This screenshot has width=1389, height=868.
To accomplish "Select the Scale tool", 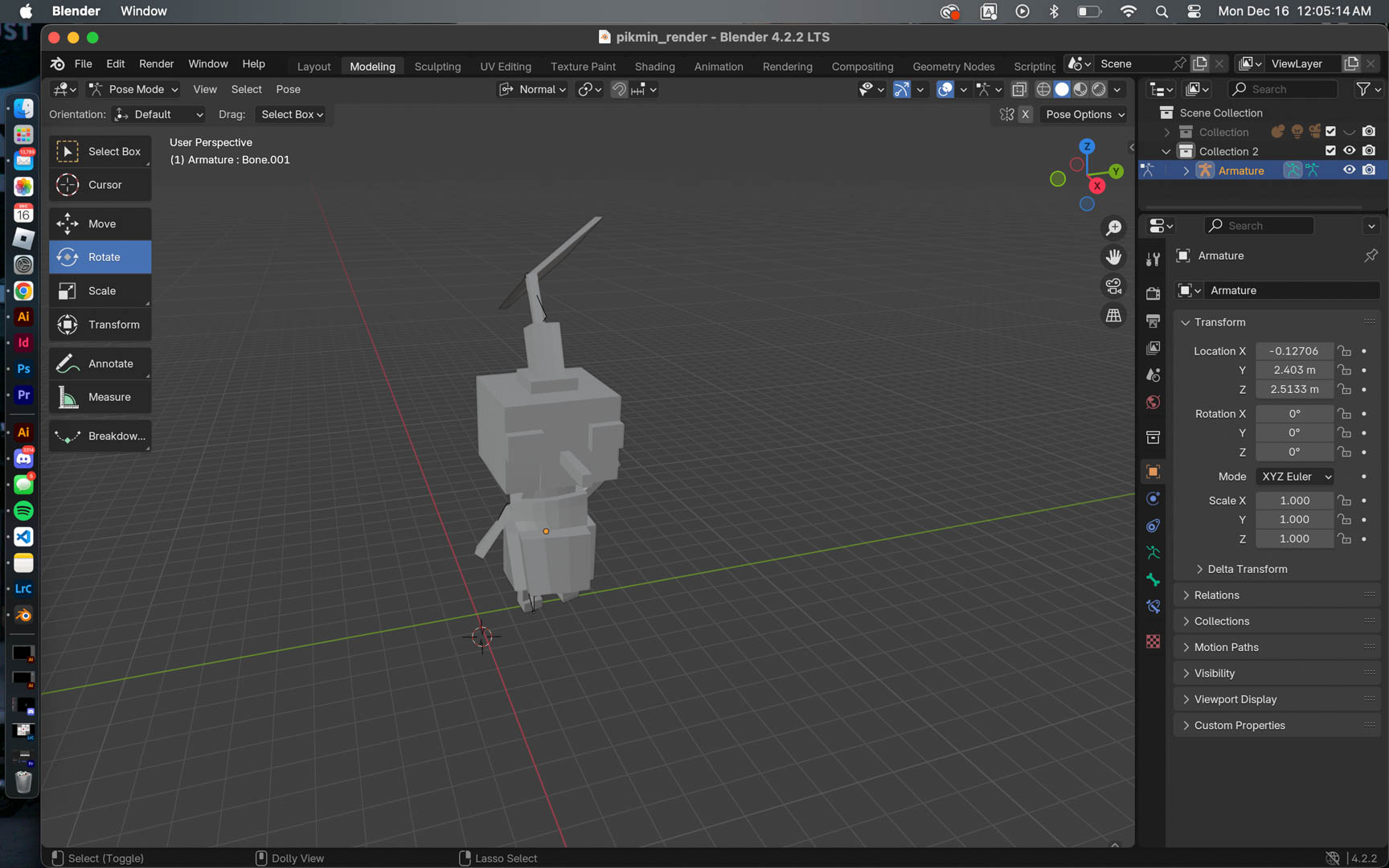I will coord(100,291).
